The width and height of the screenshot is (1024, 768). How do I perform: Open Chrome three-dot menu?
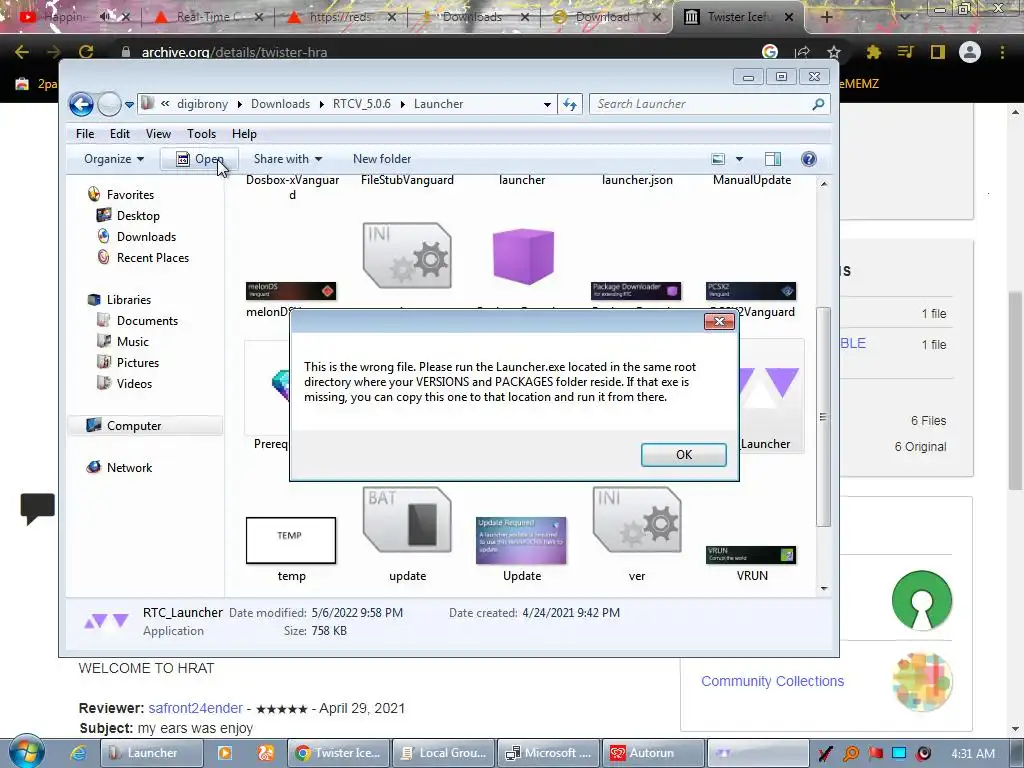pos(1002,52)
